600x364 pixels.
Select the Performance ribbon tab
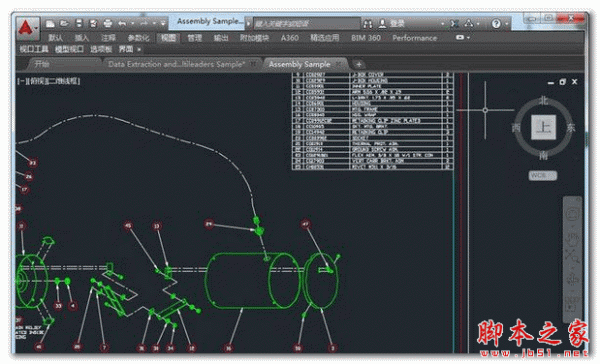tap(414, 38)
